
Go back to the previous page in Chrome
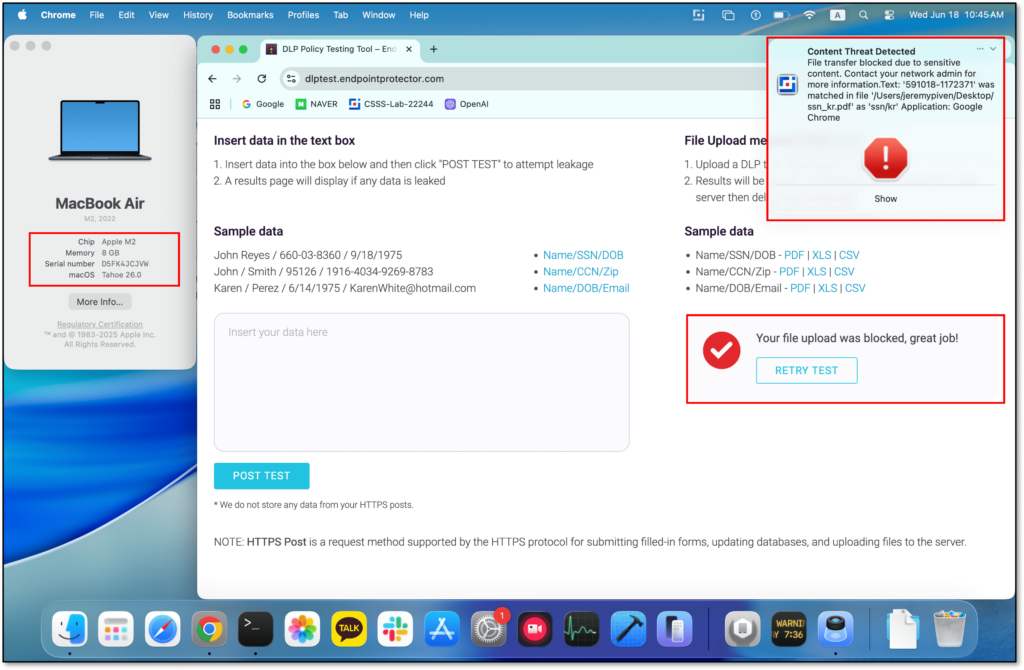pos(212,78)
